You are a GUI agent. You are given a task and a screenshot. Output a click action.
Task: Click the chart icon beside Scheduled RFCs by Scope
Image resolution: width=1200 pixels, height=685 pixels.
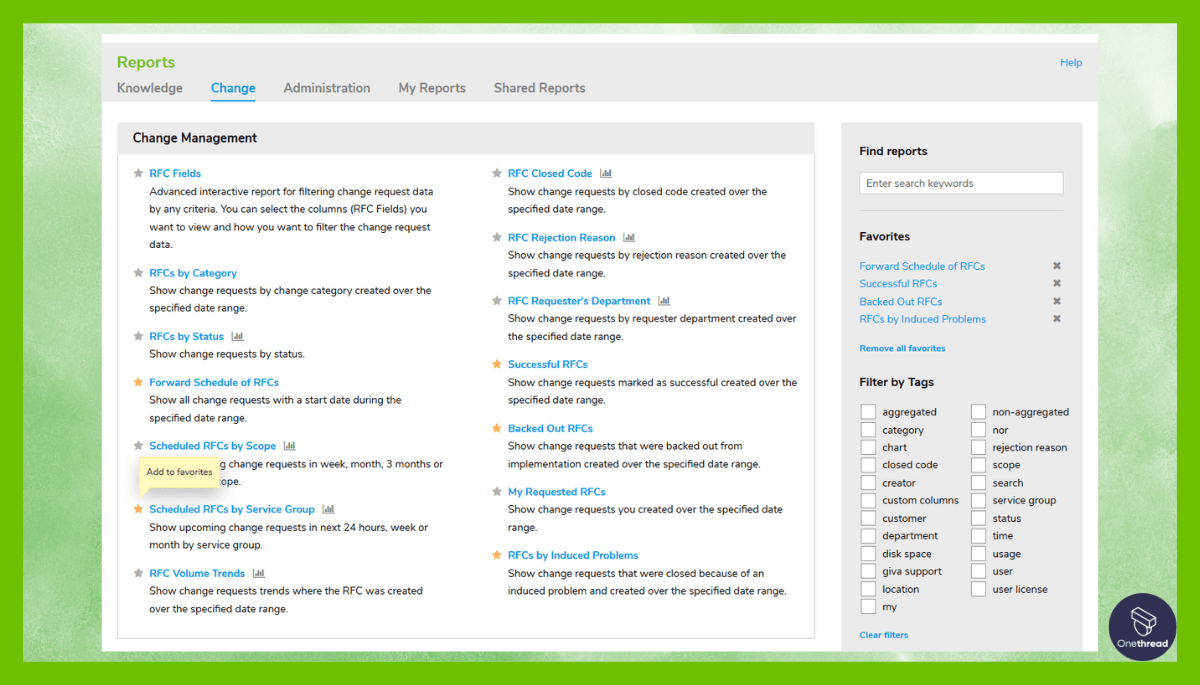289,445
